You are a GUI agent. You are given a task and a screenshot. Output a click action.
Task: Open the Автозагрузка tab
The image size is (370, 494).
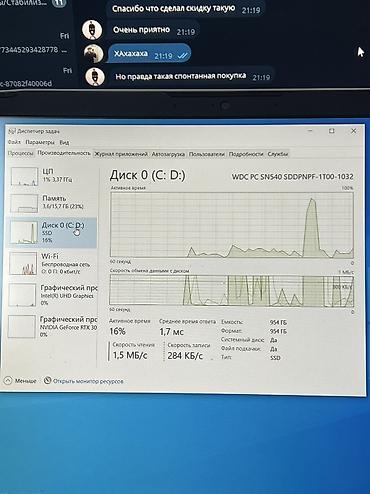tap(168, 154)
